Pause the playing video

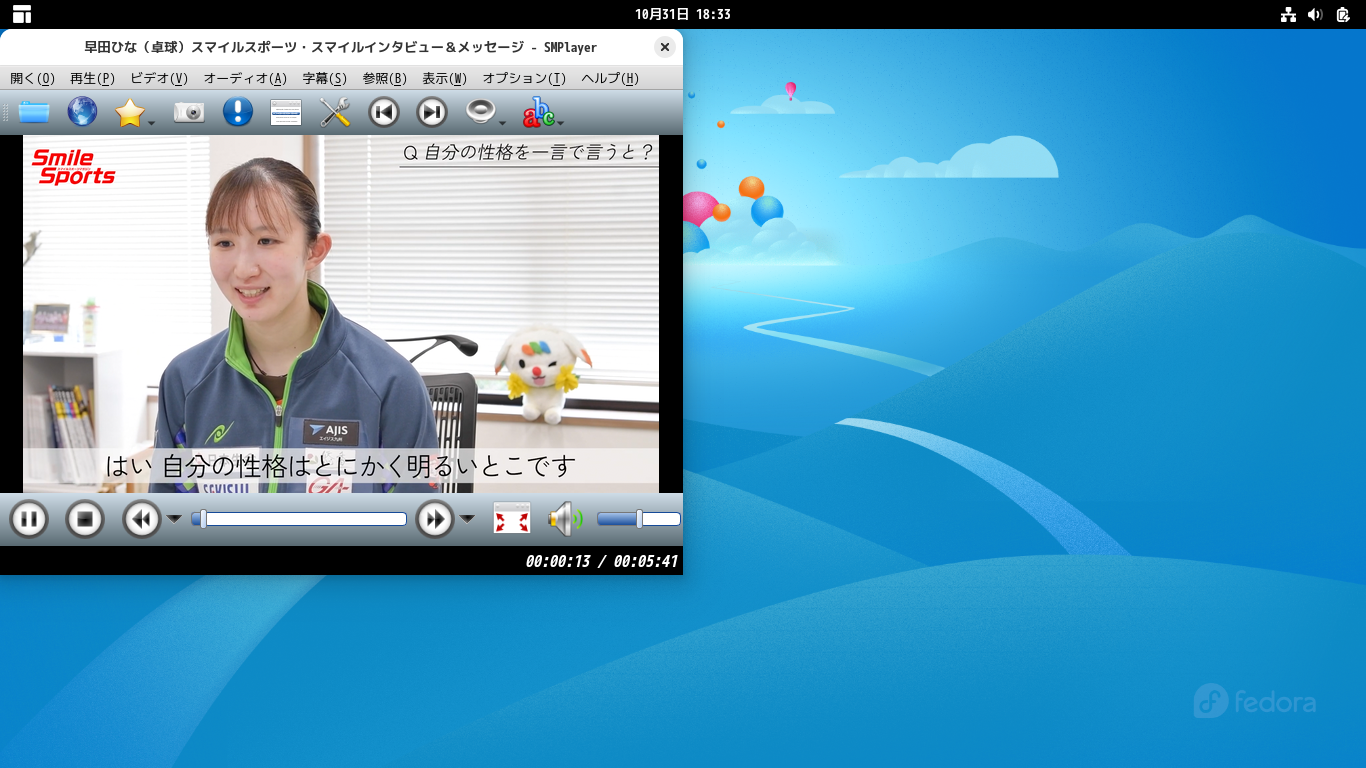pos(29,519)
